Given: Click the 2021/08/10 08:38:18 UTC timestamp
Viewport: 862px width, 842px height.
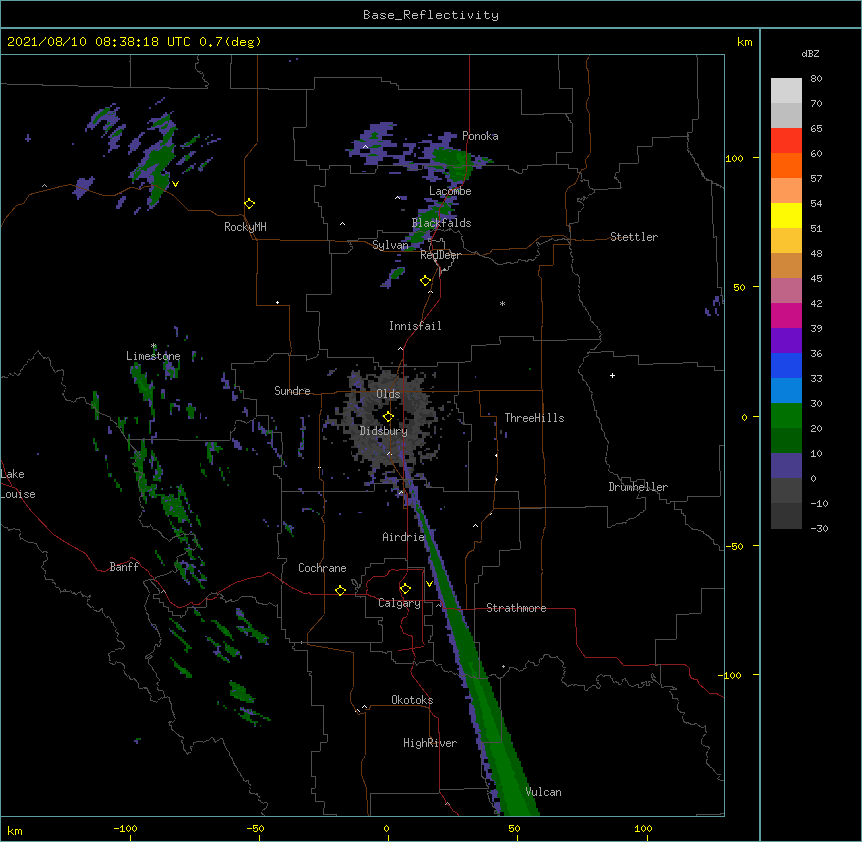Looking at the screenshot, I should tap(99, 42).
